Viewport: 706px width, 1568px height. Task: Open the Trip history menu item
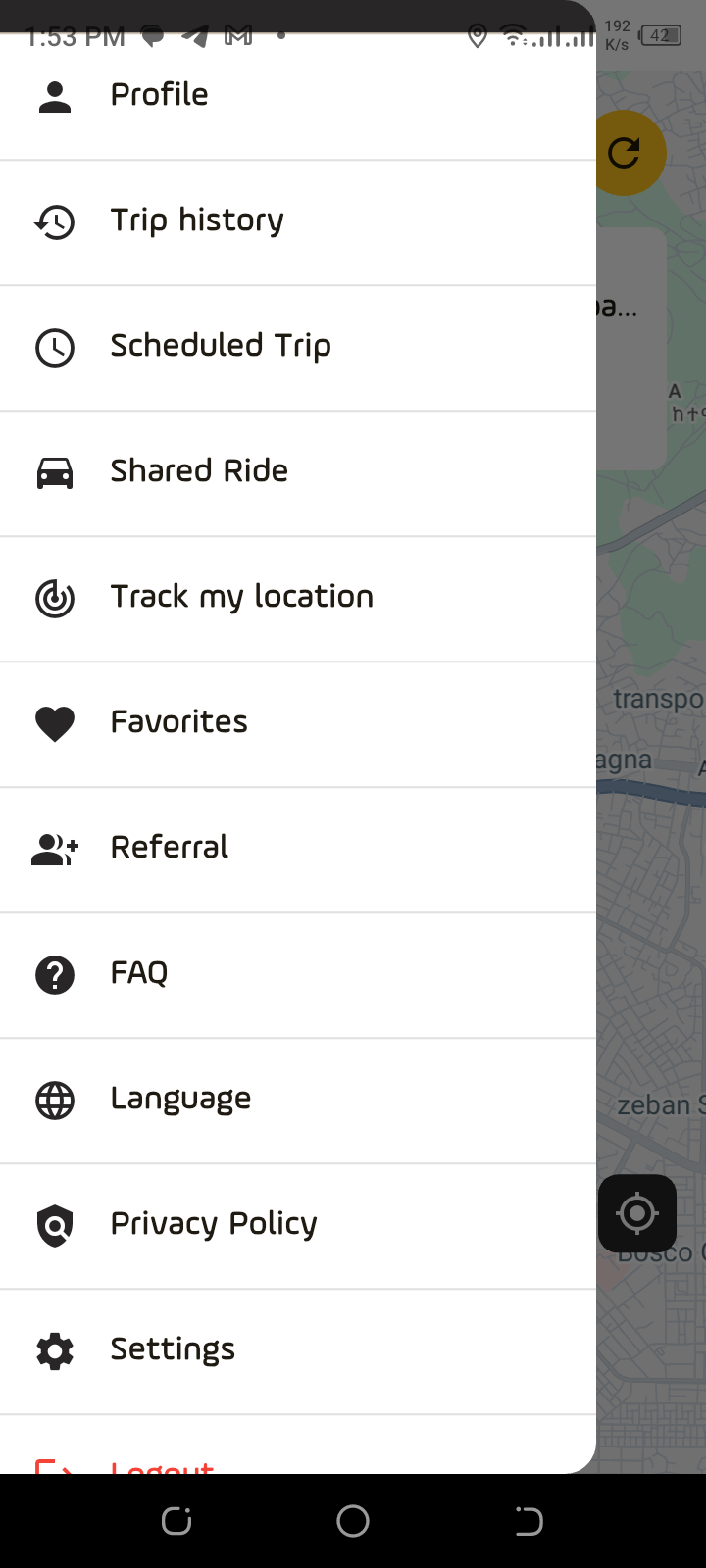[x=197, y=220]
